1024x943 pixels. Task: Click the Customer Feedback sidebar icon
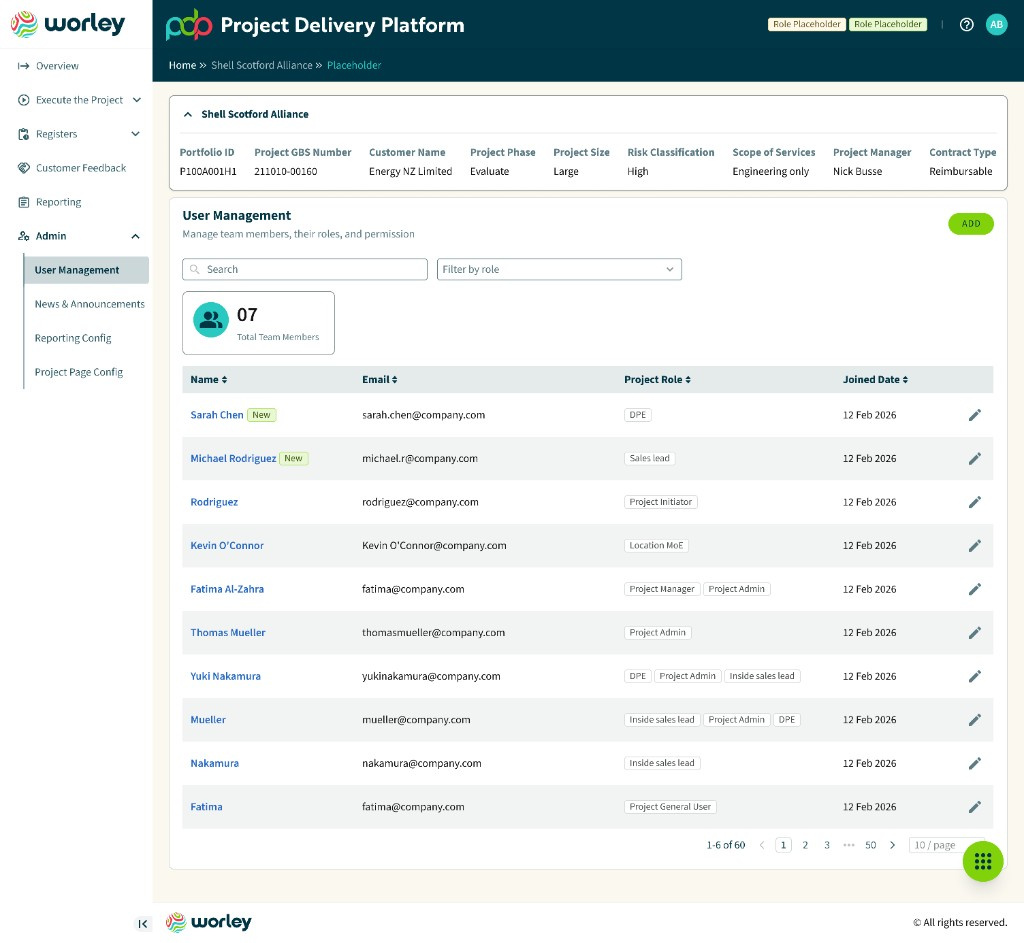click(x=24, y=168)
